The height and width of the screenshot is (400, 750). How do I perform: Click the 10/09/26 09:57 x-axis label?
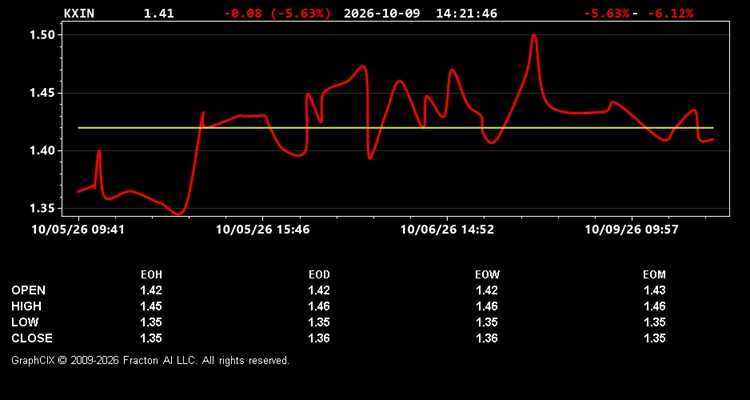pos(632,230)
